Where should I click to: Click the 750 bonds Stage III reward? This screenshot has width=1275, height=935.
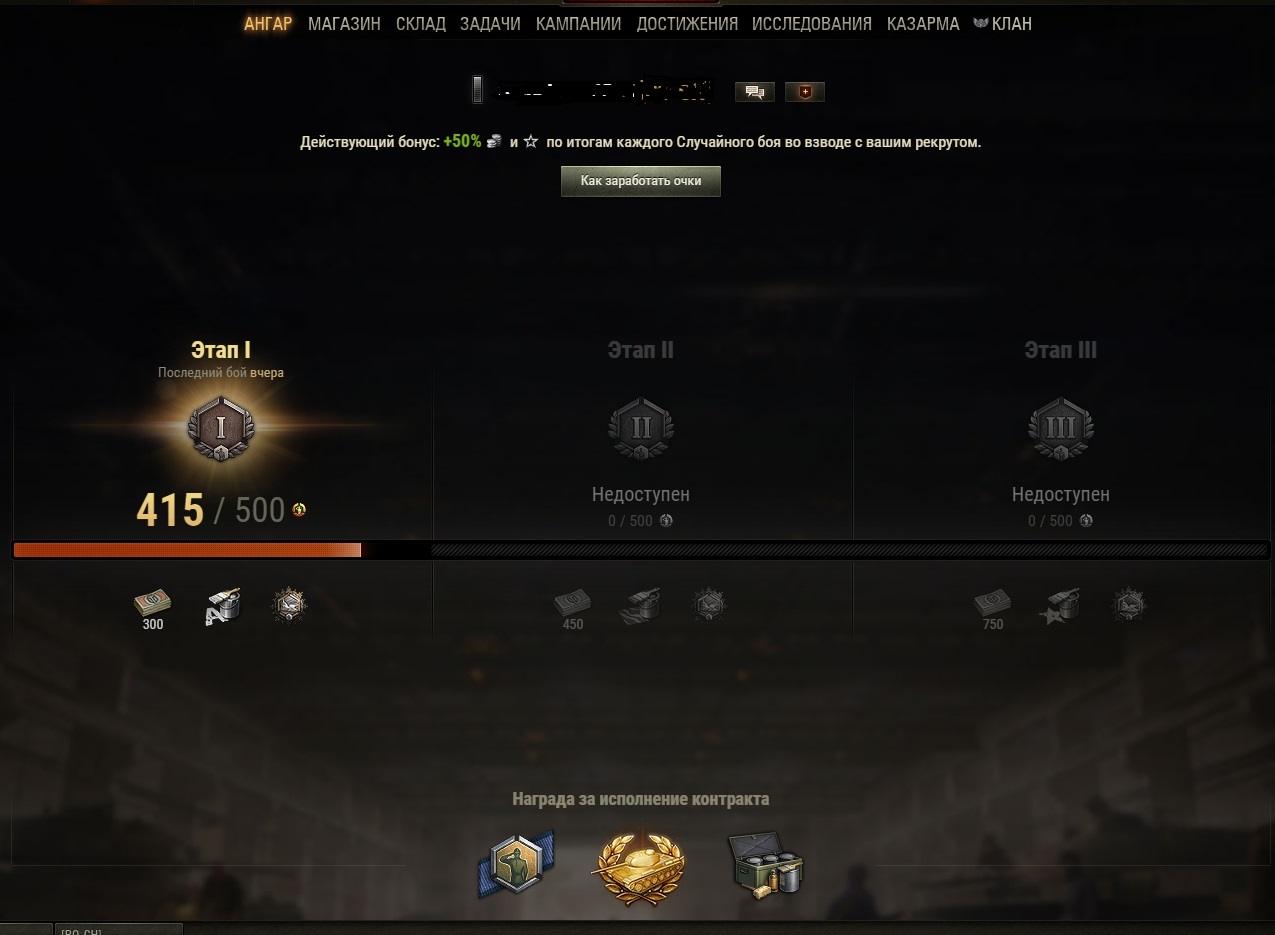point(993,603)
